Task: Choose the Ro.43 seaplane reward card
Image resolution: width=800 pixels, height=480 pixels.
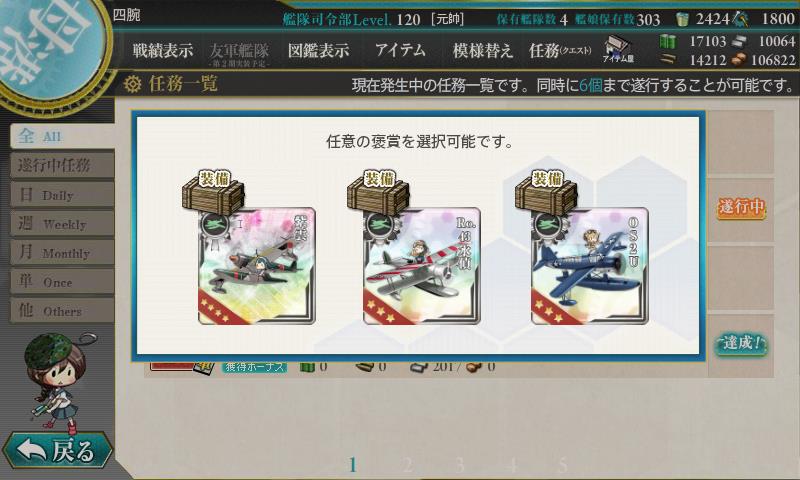Action: [421, 266]
